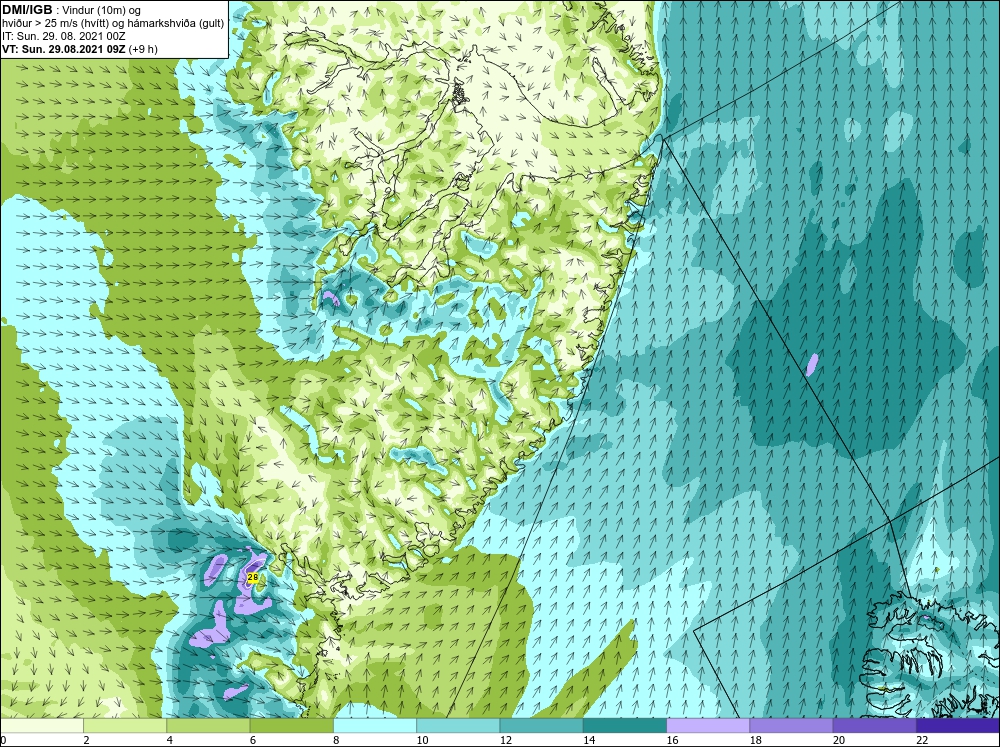This screenshot has width=1000, height=747.
Task: Select the 8–10 m/s light cyan legend swatch
Action: tap(375, 726)
